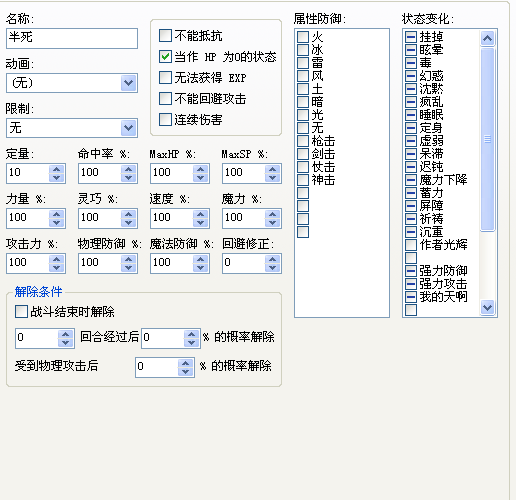Screen dimensions: 516x500
Task: Toggle 疯乱 state change box
Action: [x=411, y=102]
